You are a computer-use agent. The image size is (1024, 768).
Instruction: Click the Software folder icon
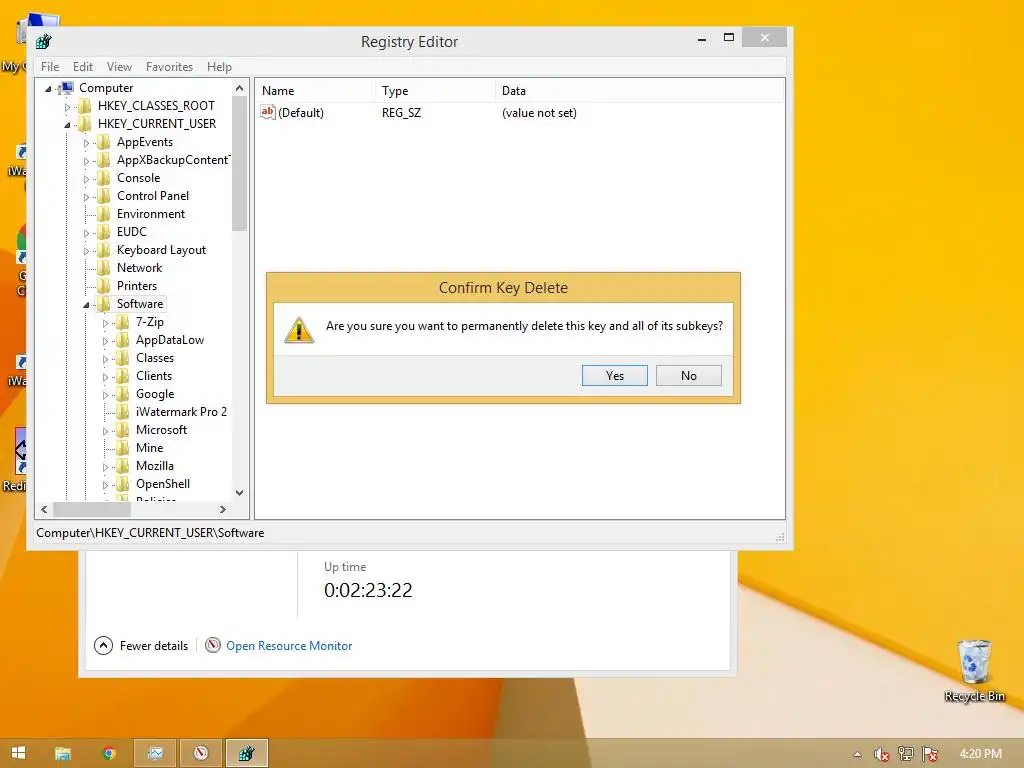click(x=103, y=304)
